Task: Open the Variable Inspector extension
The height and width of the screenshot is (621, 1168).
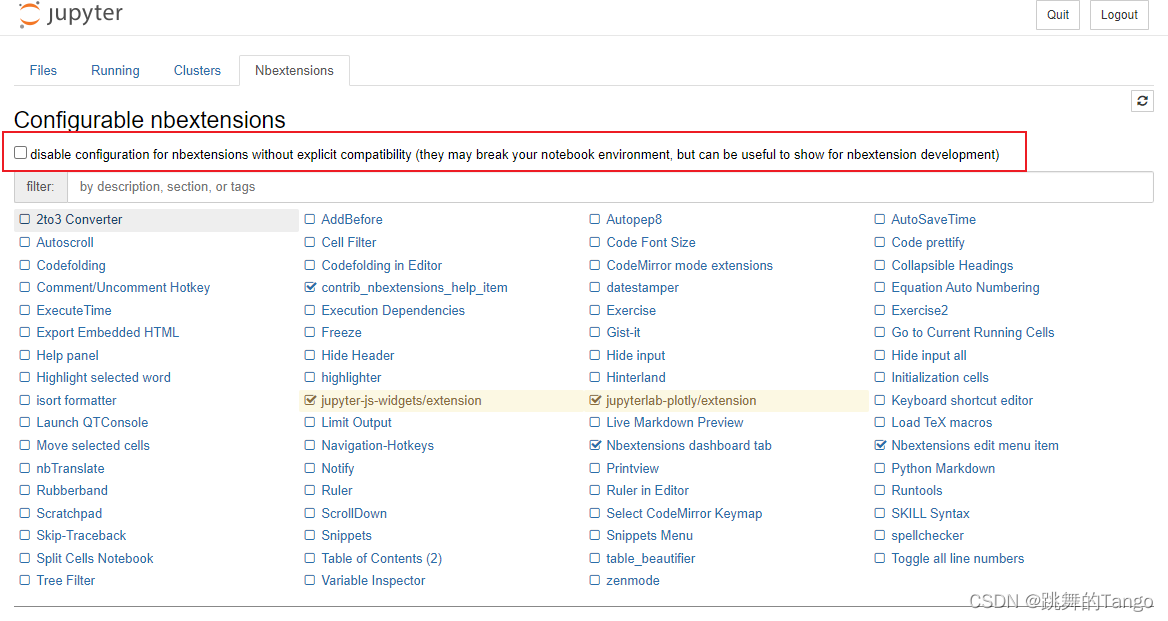Action: [373, 581]
